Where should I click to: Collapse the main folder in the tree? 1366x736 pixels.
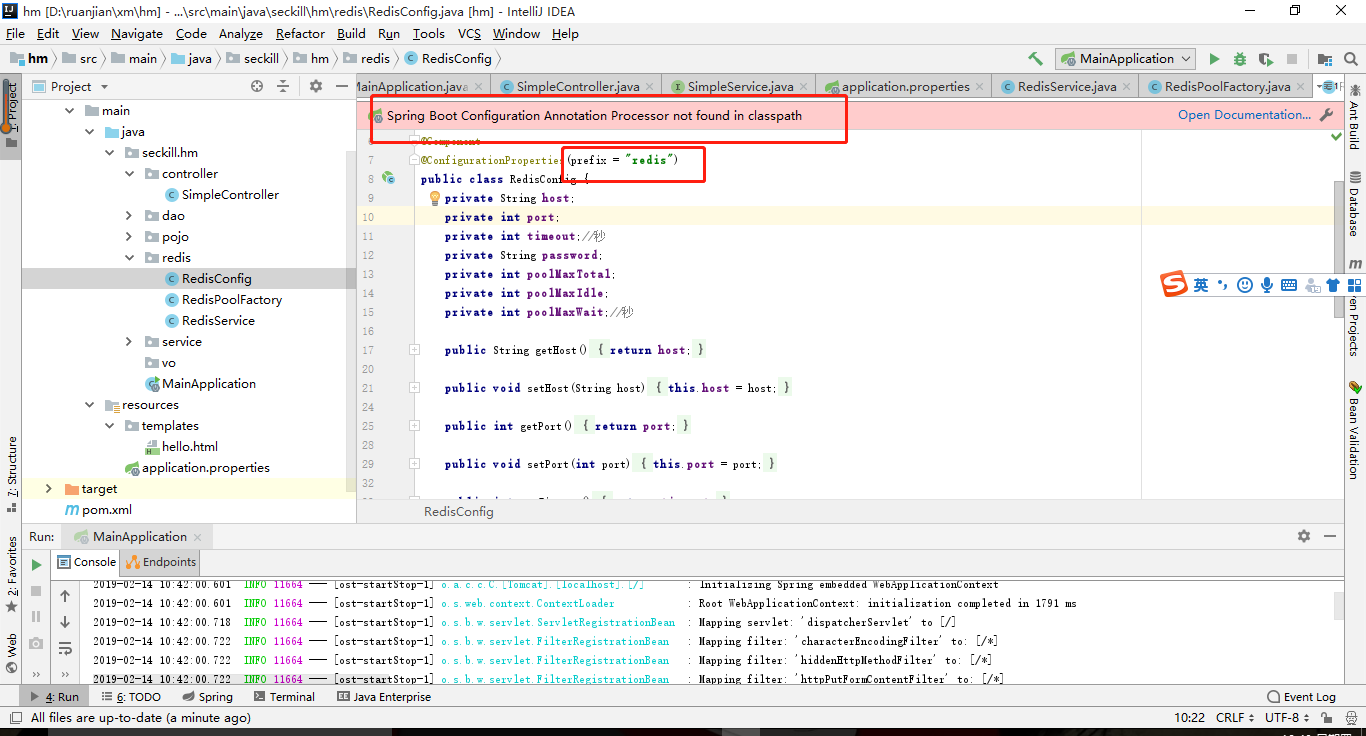[70, 111]
